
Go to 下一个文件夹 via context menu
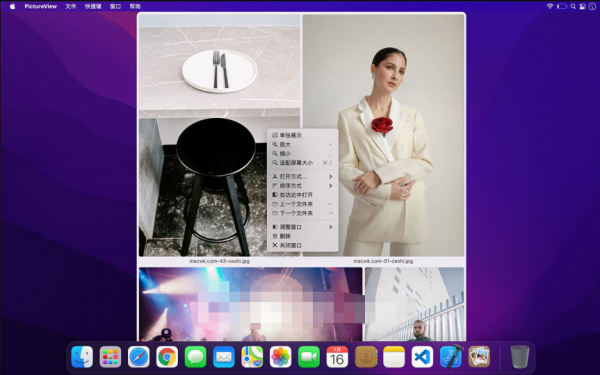[x=302, y=213]
